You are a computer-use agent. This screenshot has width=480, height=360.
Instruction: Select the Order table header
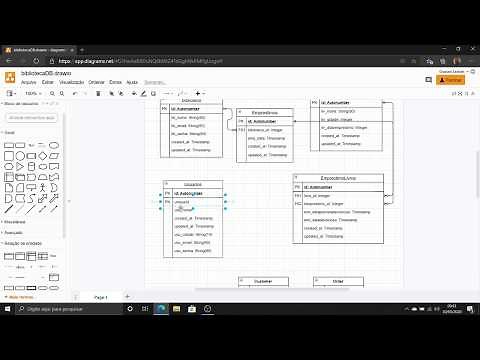click(x=338, y=282)
